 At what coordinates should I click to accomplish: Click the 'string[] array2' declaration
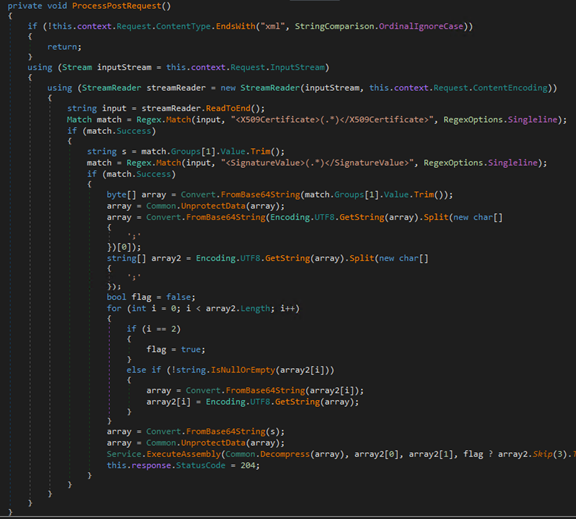point(144,258)
